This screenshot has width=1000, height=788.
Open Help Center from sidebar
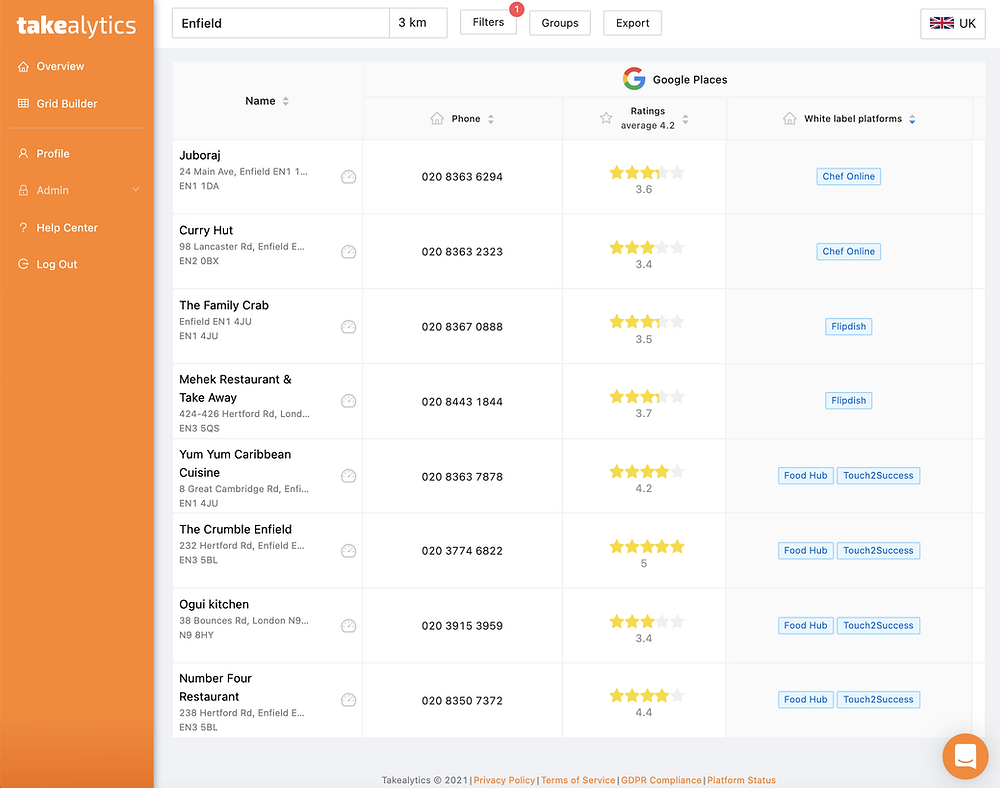(x=67, y=228)
